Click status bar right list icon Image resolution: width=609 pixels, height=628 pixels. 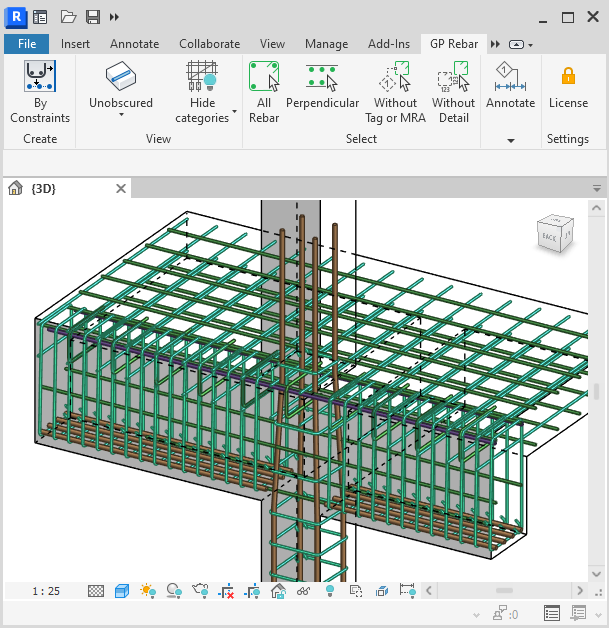[x=578, y=613]
